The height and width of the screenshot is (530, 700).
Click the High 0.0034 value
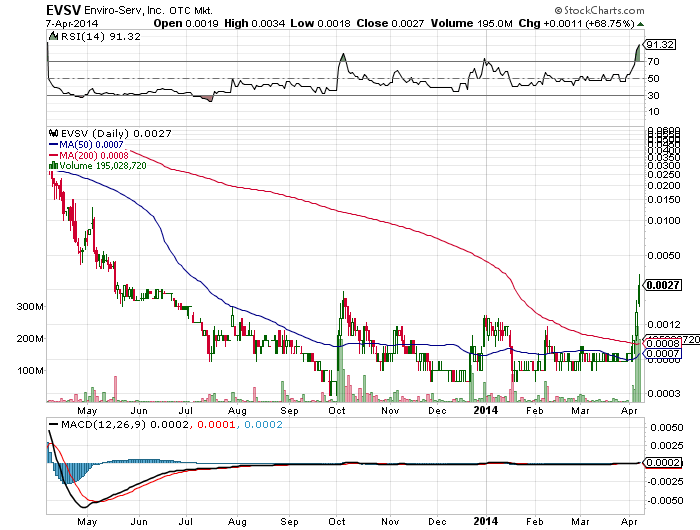pyautogui.click(x=254, y=23)
